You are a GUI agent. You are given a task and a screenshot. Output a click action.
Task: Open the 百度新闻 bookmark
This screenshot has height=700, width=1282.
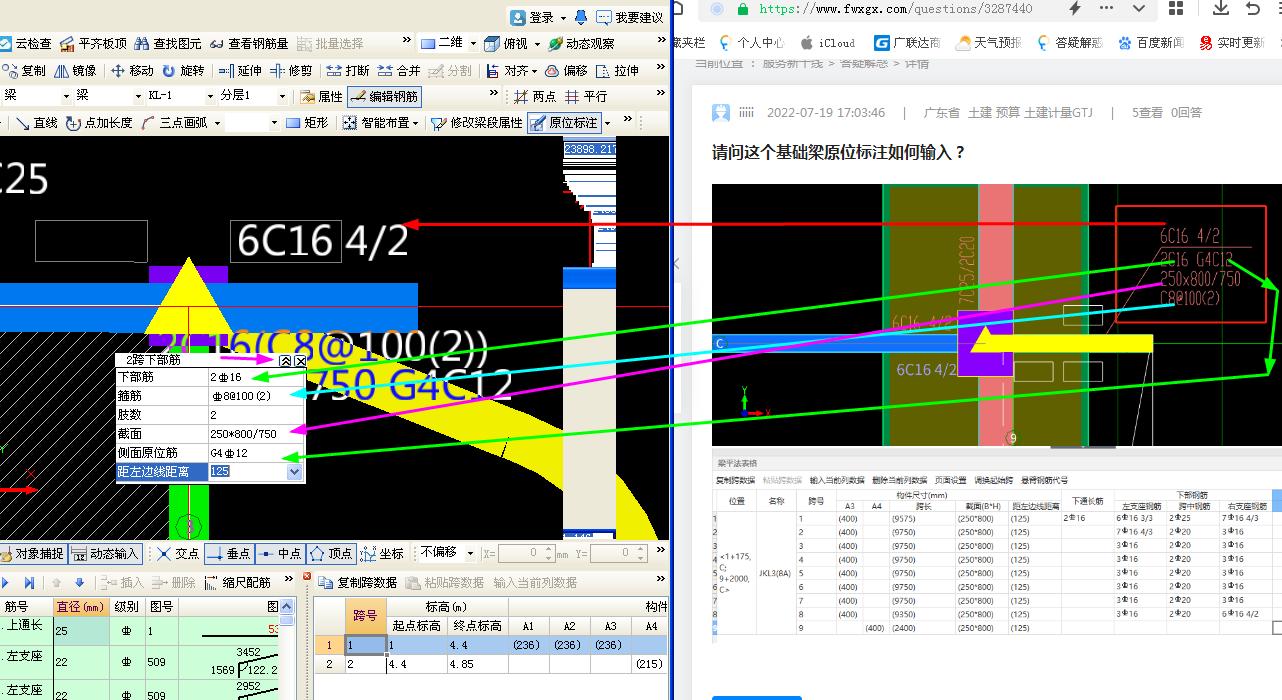click(1151, 43)
